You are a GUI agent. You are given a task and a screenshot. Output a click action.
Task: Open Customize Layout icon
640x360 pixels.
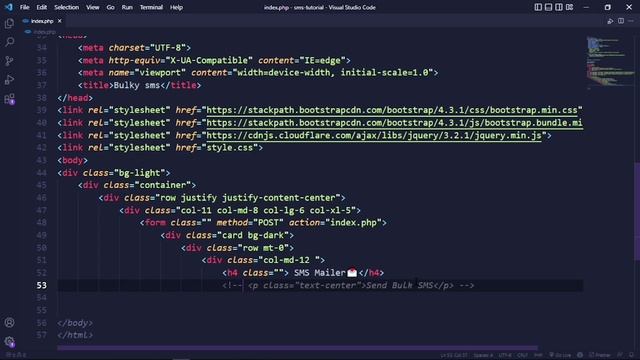[569, 7]
